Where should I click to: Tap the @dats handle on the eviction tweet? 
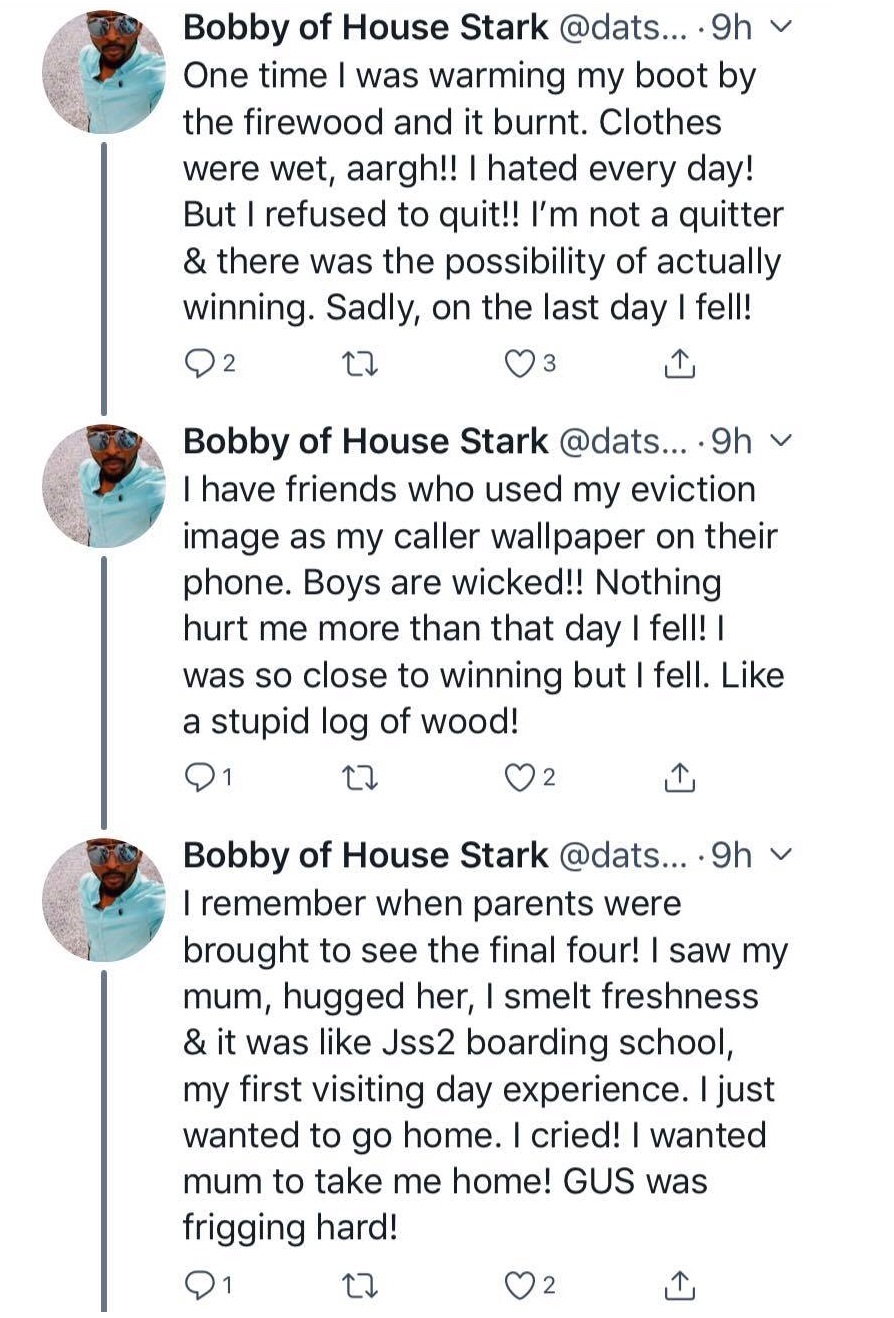(x=617, y=440)
